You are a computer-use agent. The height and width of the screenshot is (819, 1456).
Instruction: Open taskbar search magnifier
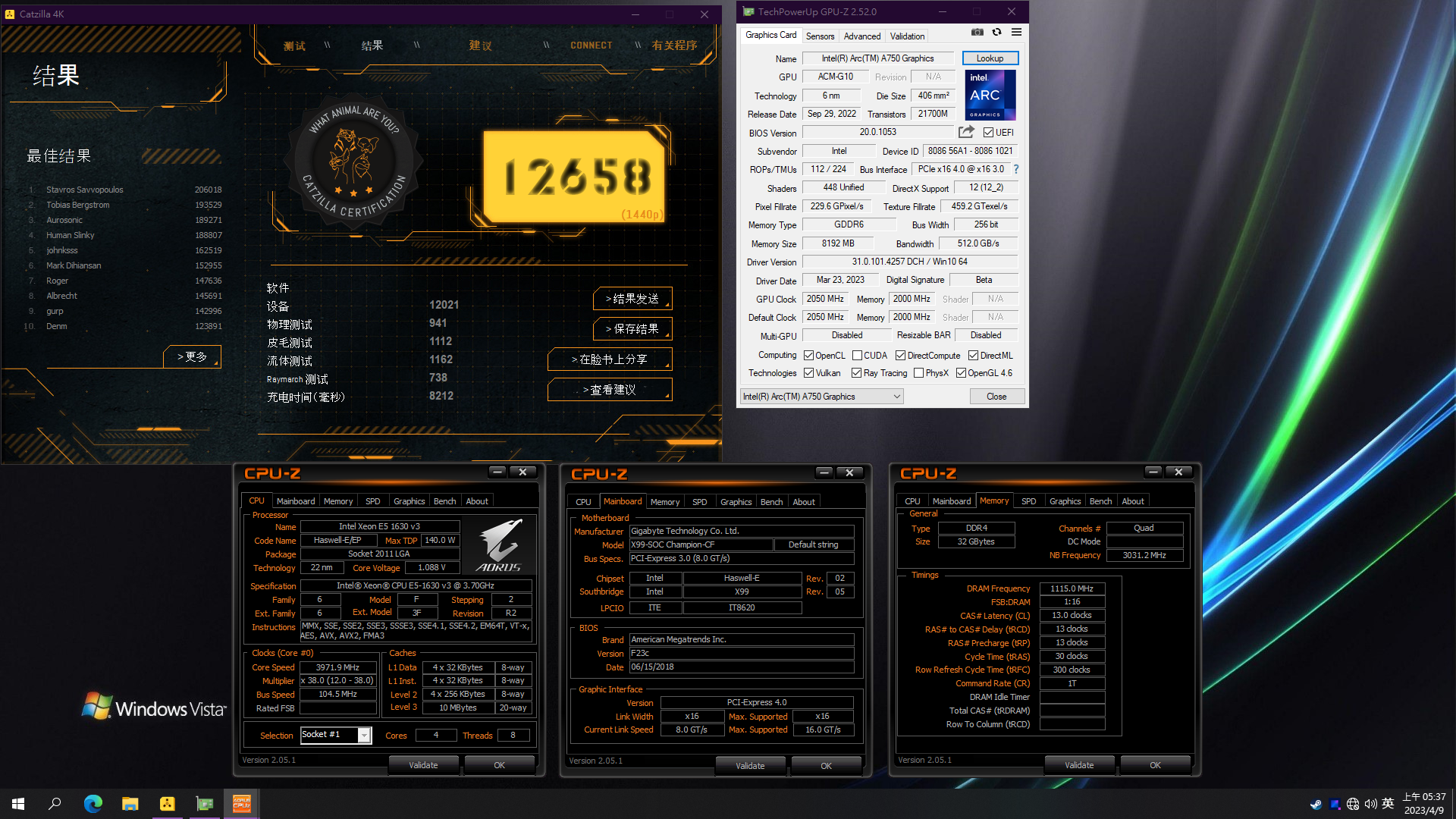click(55, 803)
